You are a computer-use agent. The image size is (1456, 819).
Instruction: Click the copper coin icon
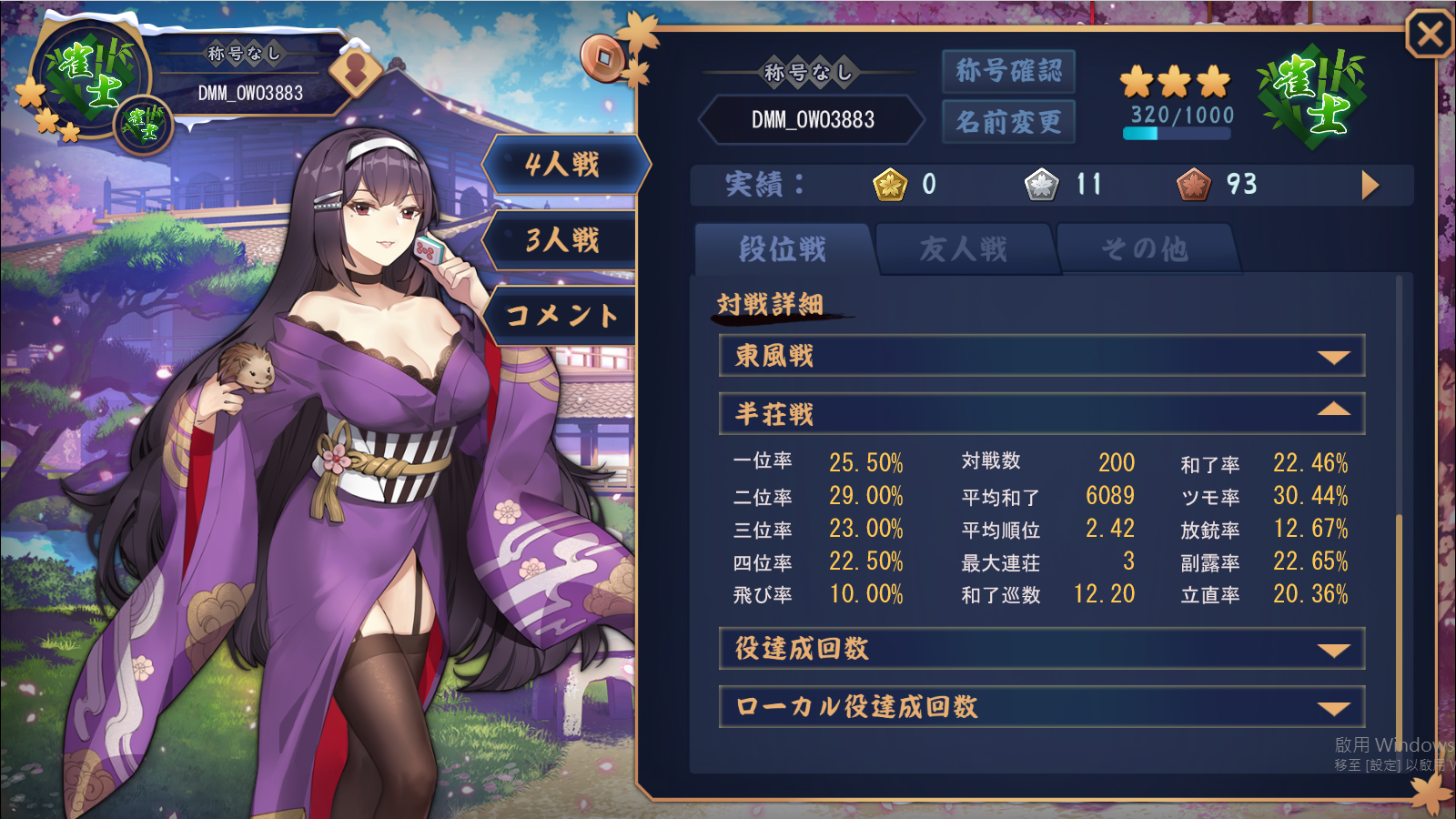tap(603, 58)
